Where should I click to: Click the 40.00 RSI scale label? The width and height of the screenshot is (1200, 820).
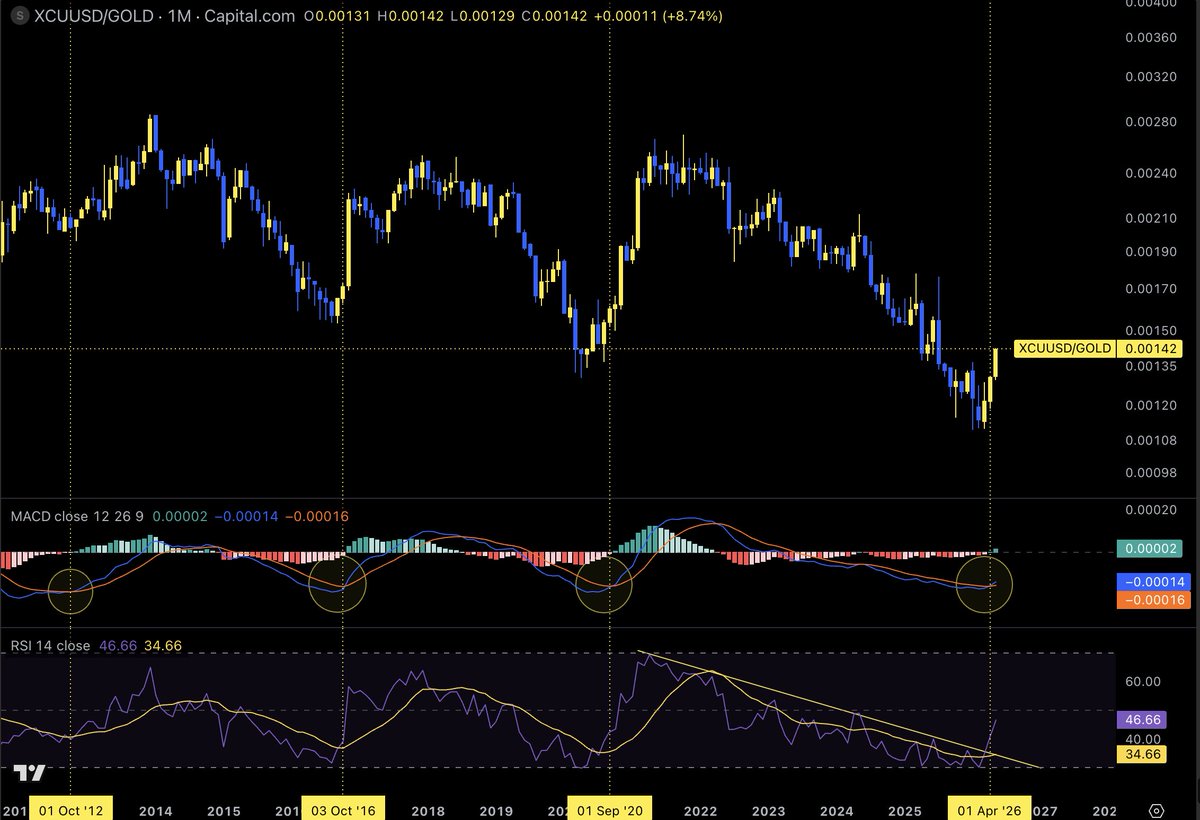(1142, 738)
